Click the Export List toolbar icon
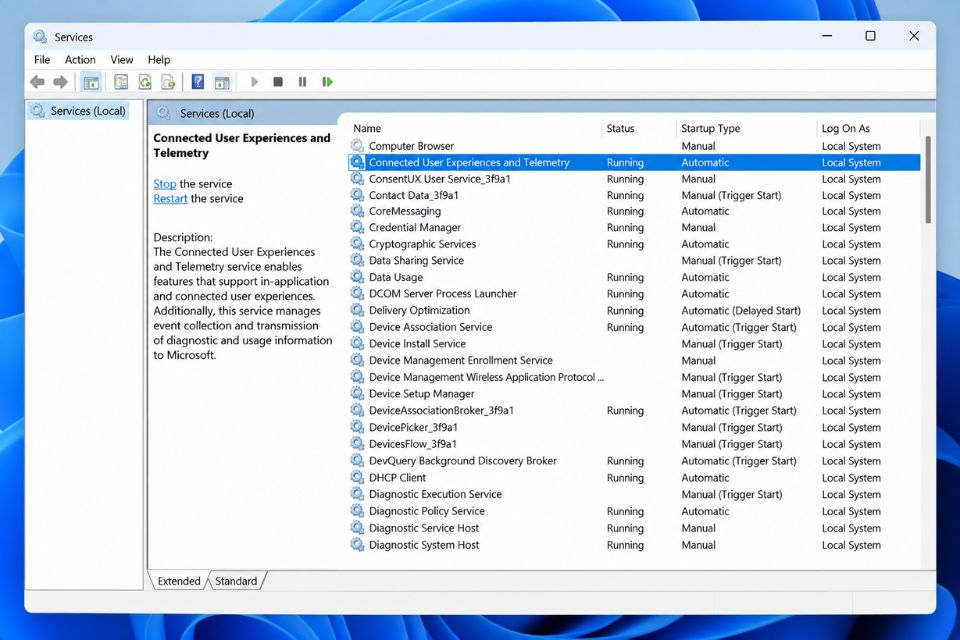 (168, 81)
